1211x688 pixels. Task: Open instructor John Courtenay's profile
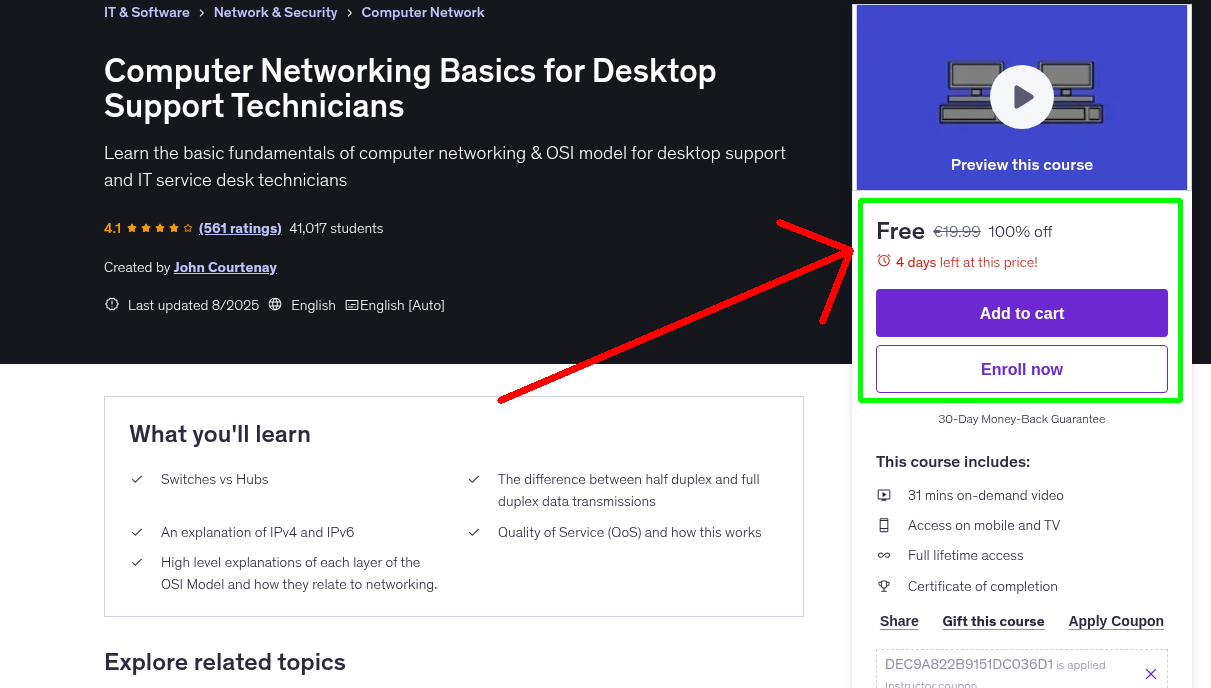(225, 267)
